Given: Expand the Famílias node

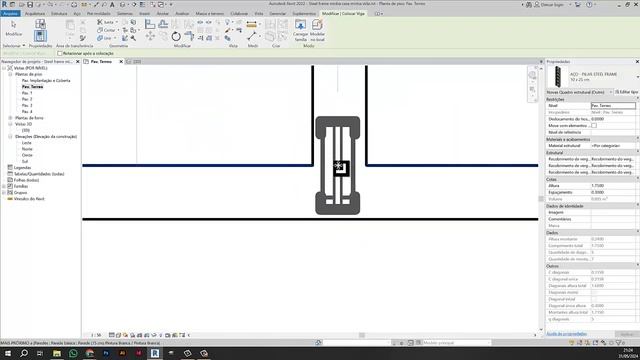Looking at the screenshot, I should point(4,186).
